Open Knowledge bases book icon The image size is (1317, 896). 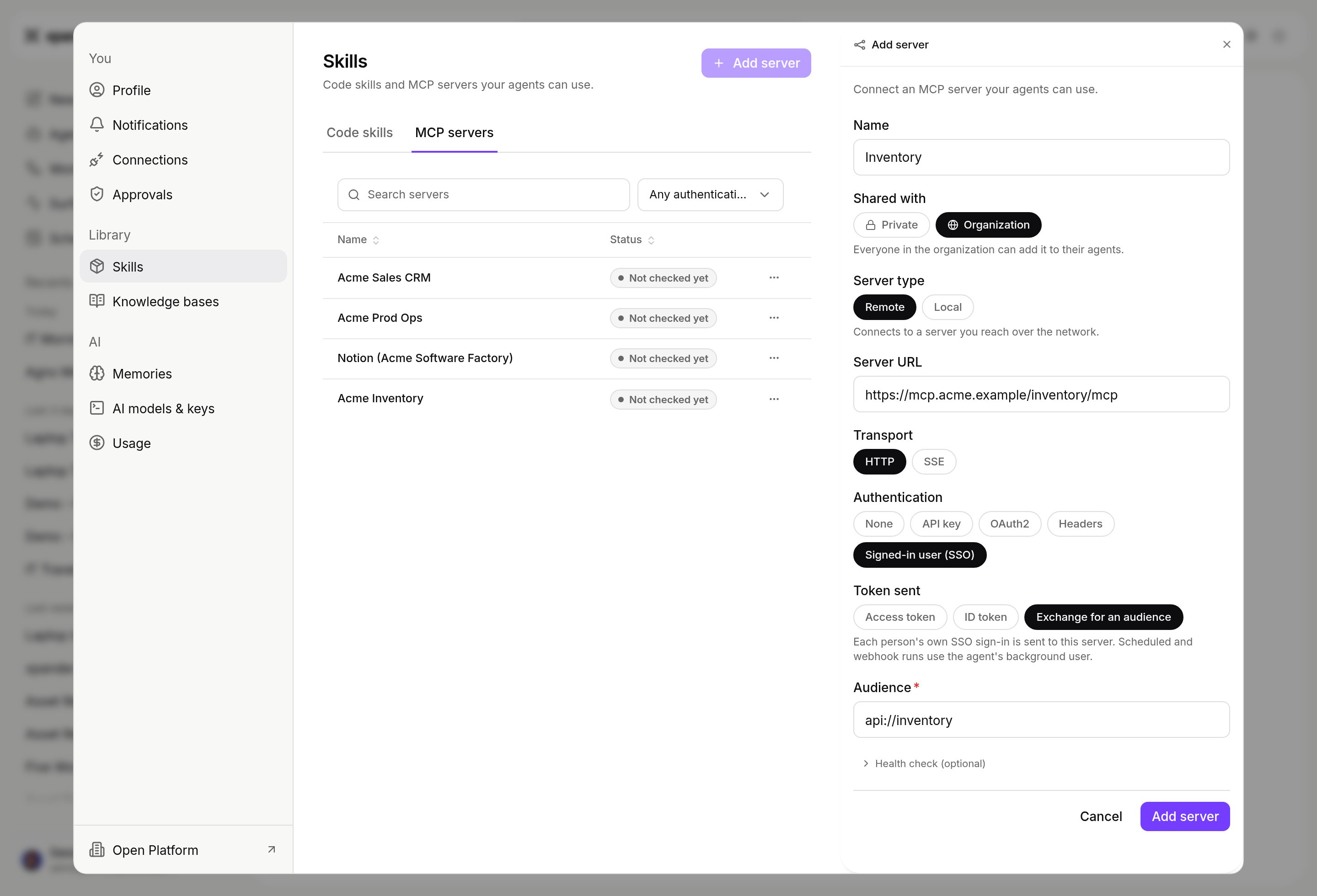(x=97, y=301)
